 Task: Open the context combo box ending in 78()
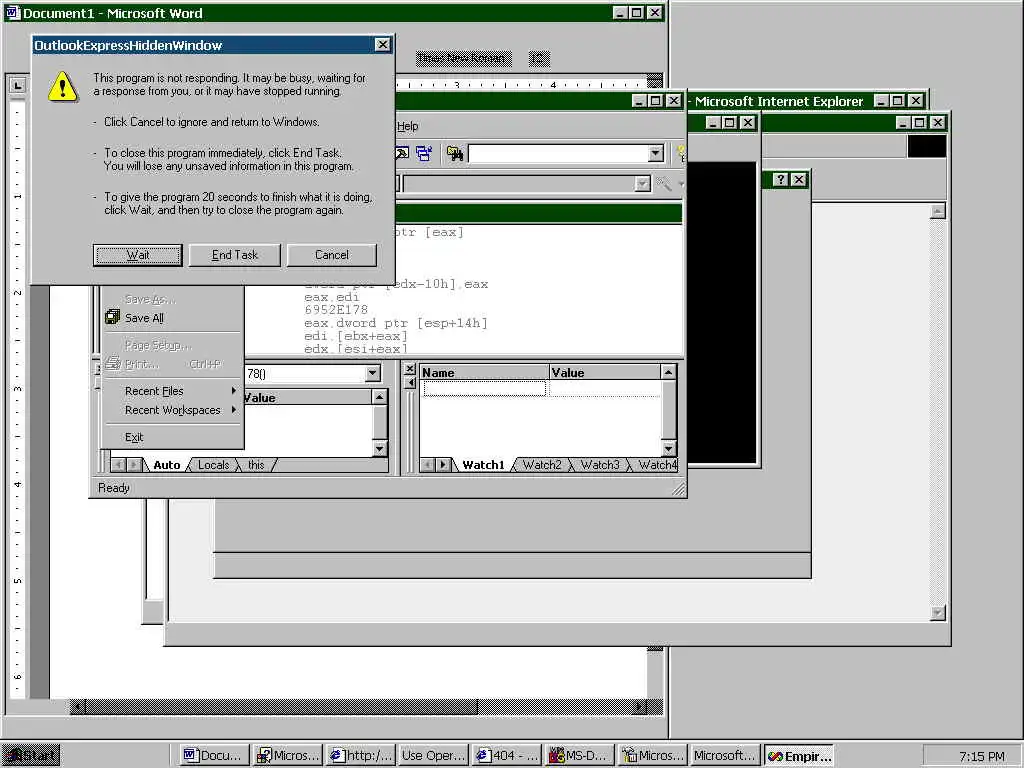click(x=372, y=373)
